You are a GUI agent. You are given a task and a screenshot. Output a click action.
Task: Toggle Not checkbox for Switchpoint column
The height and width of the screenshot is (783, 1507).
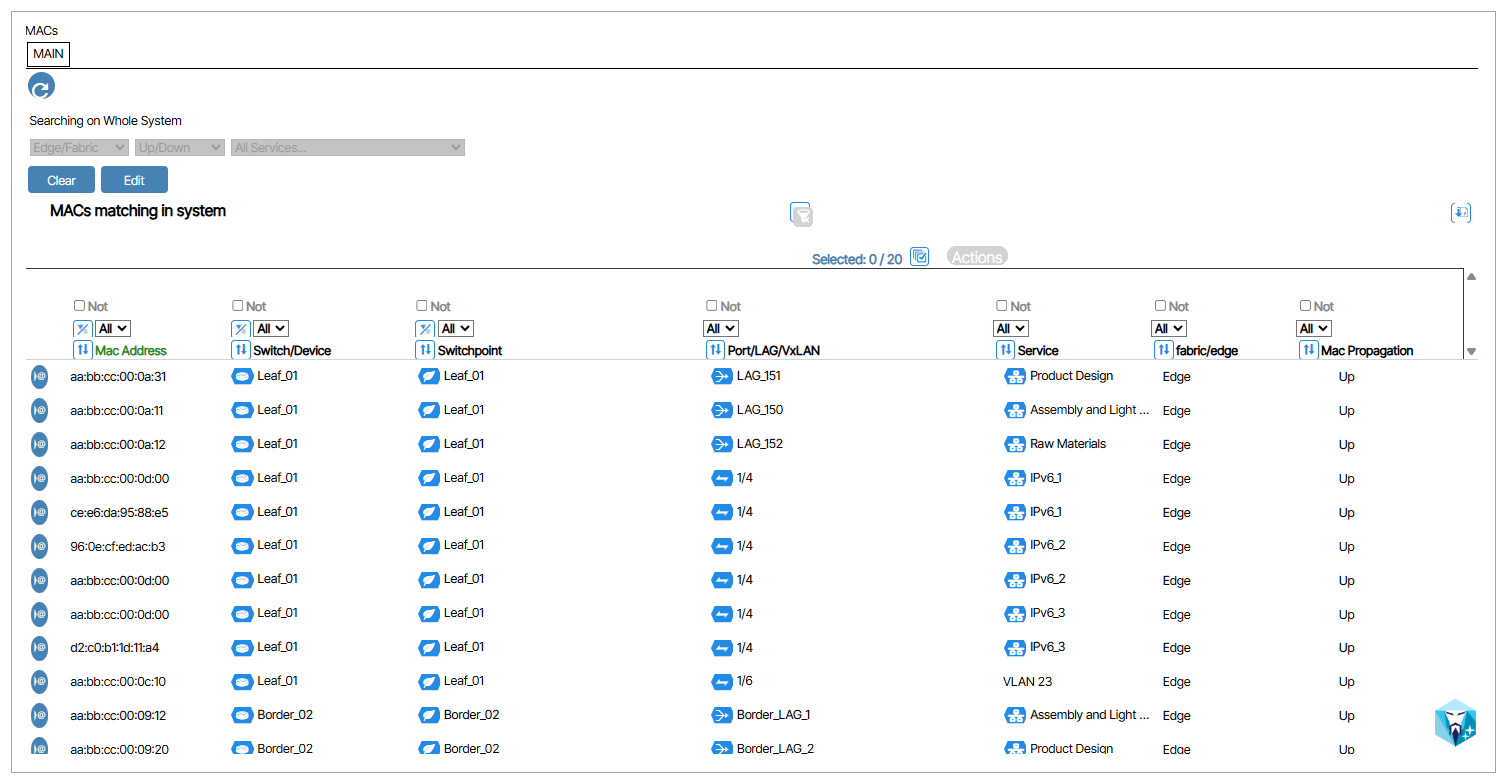click(x=422, y=306)
